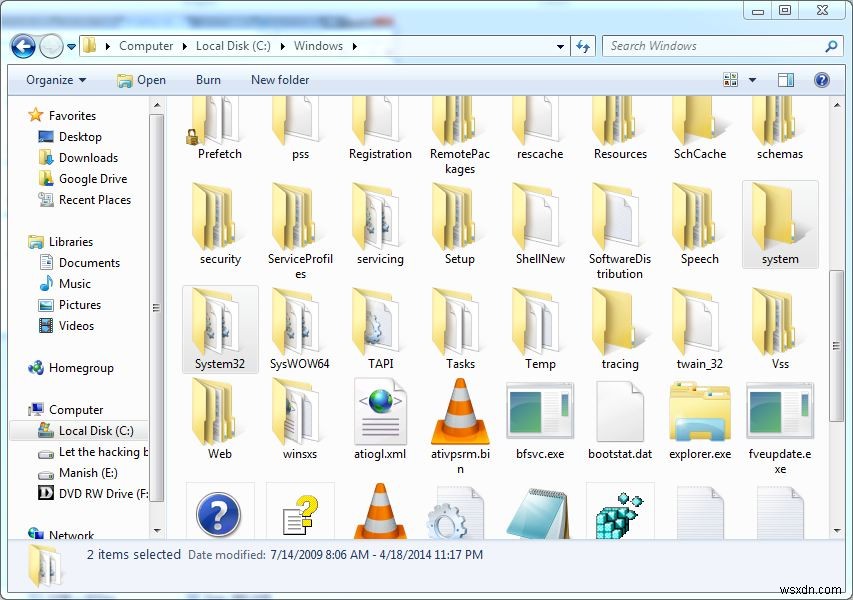Select Homegroup in the navigation pane

[x=71, y=368]
